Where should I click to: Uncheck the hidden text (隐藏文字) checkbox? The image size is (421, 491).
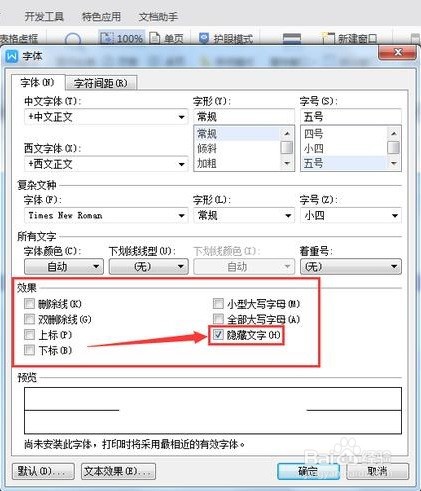218,335
